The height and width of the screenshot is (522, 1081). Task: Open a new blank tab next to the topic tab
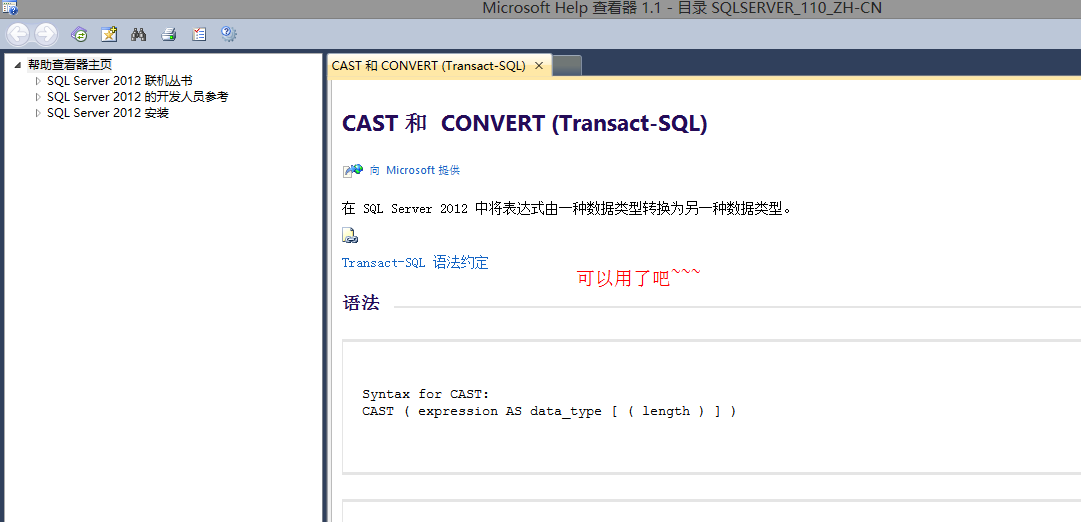click(x=567, y=66)
